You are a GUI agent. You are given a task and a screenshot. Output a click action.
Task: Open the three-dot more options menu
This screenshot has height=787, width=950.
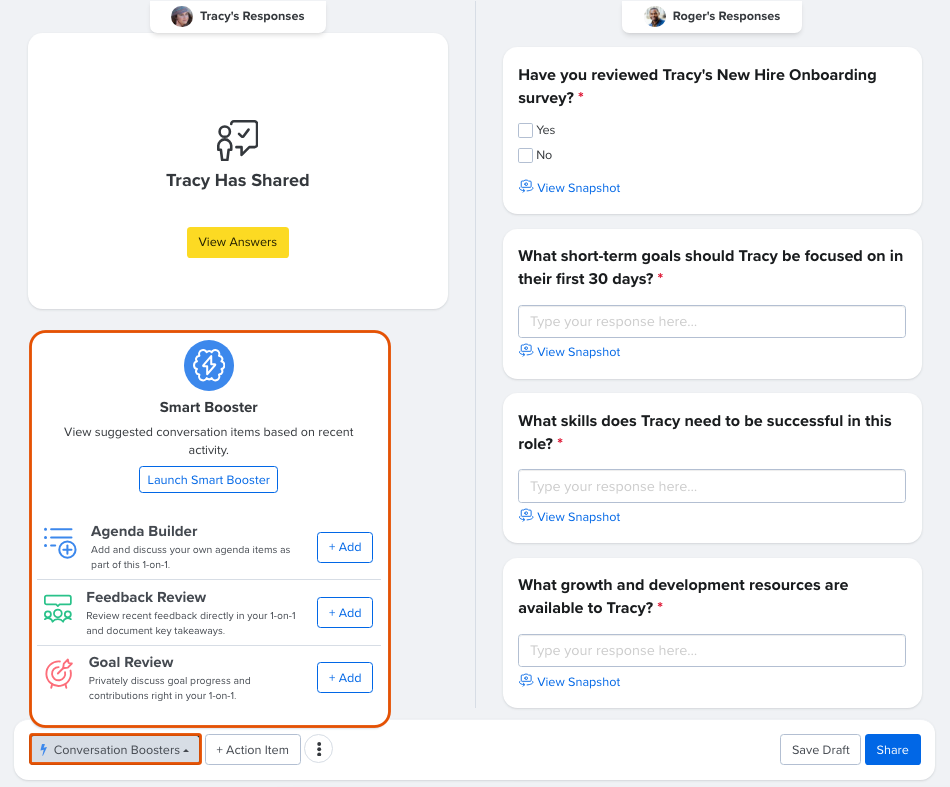coord(318,749)
